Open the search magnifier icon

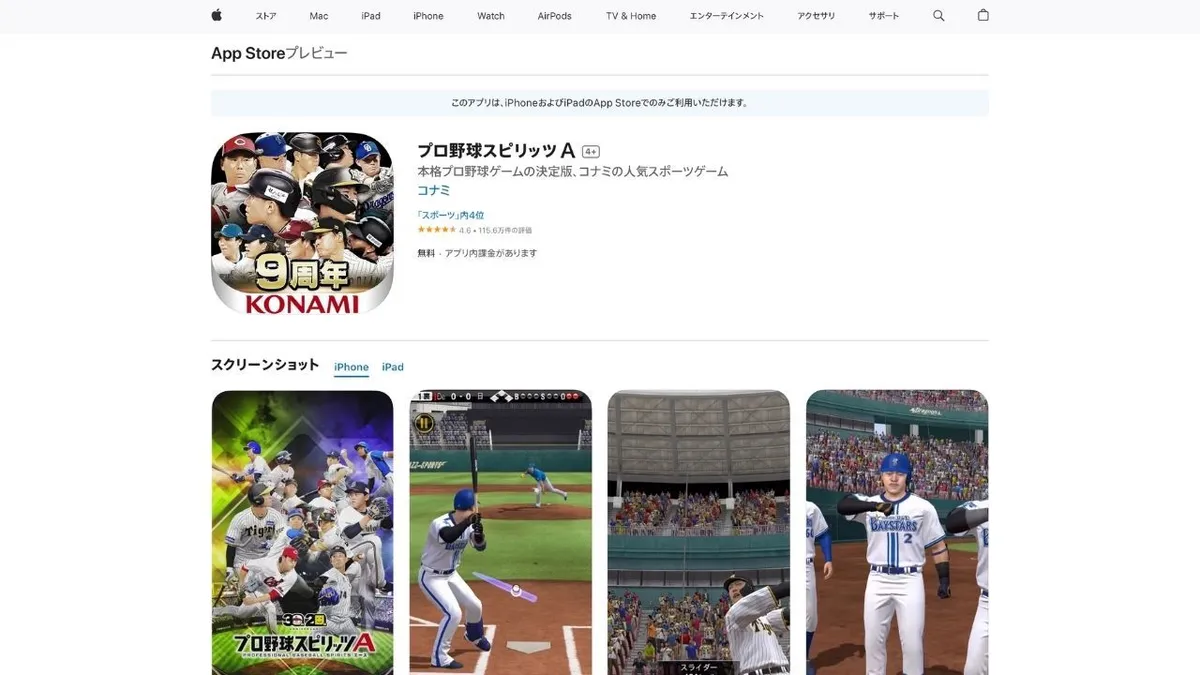click(938, 16)
